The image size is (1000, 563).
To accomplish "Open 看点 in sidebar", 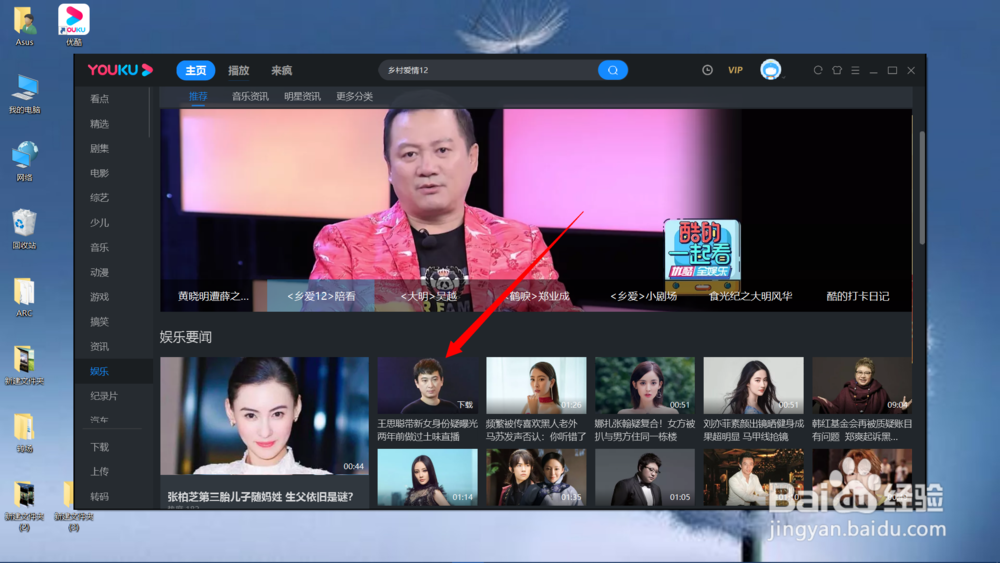I will point(99,99).
